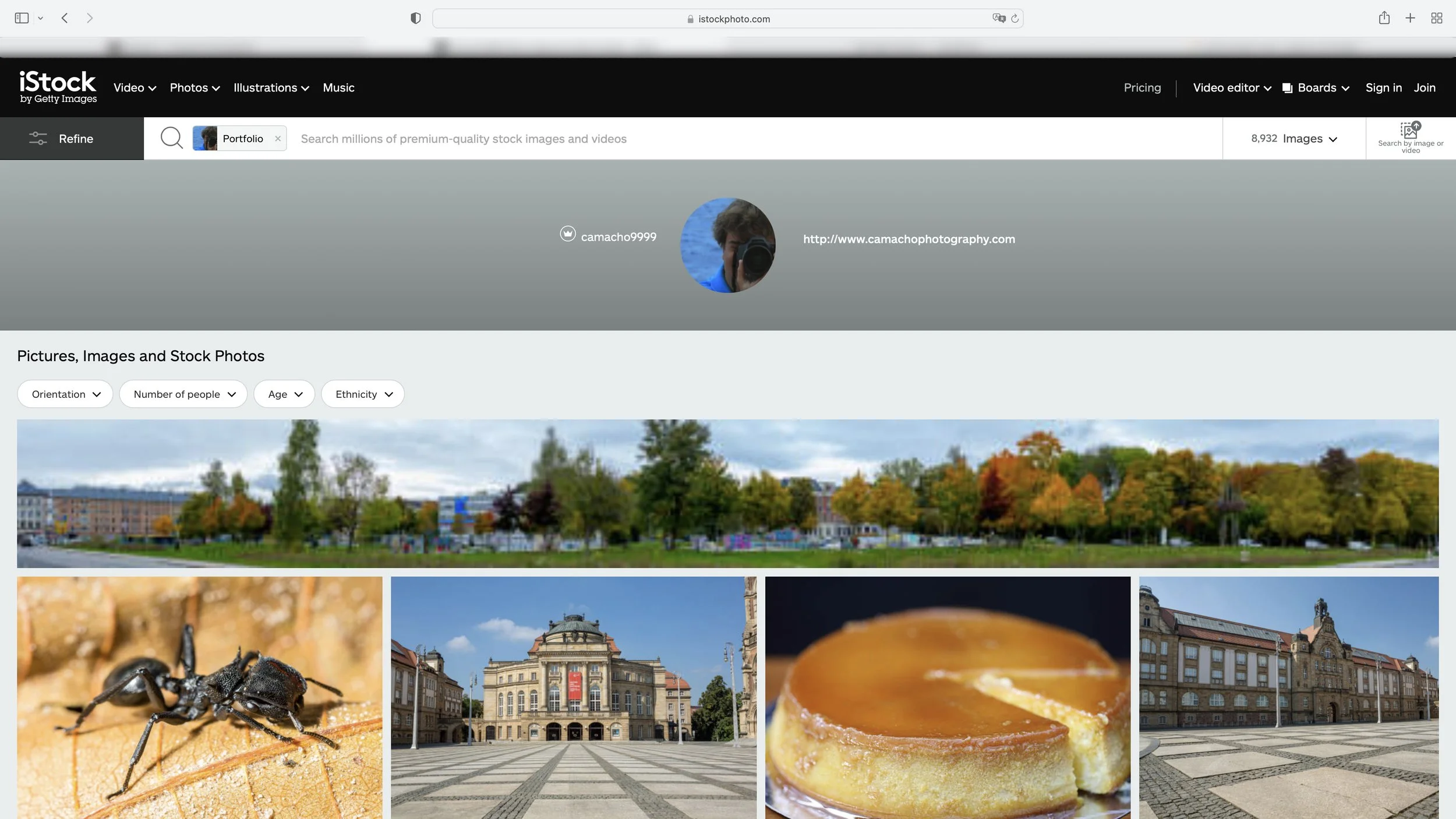Viewport: 1456px width, 819px height.
Task: Click the Safari share icon
Action: click(x=1384, y=18)
